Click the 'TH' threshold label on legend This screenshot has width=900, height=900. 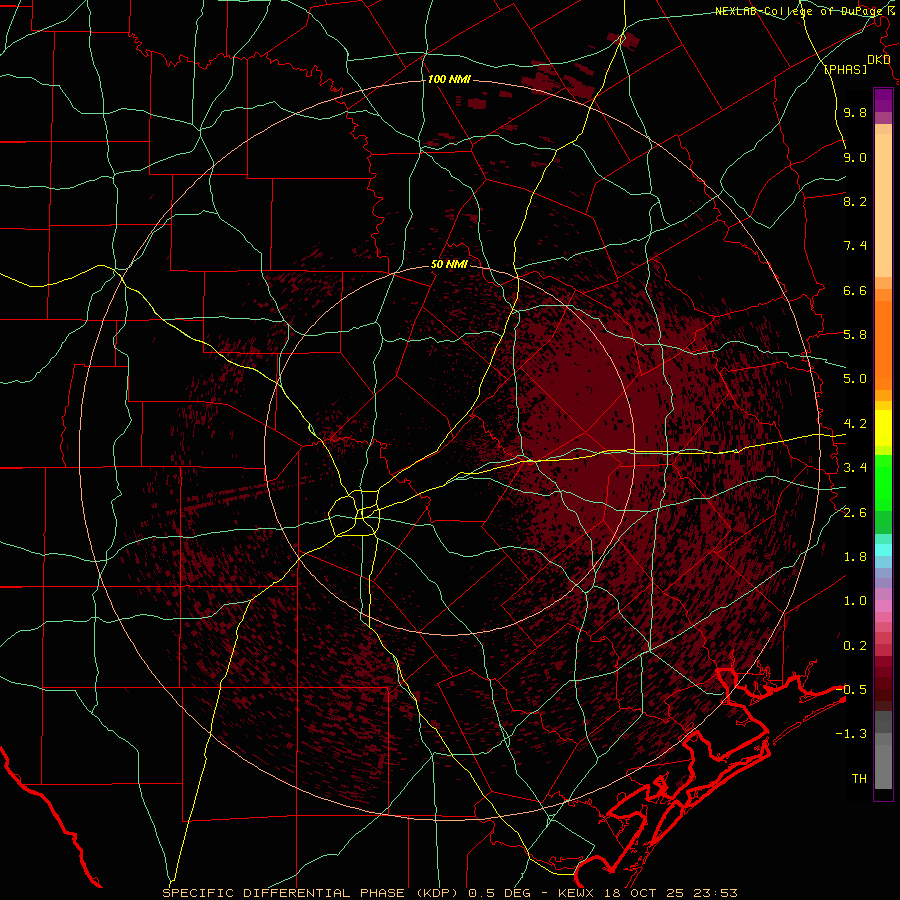859,779
